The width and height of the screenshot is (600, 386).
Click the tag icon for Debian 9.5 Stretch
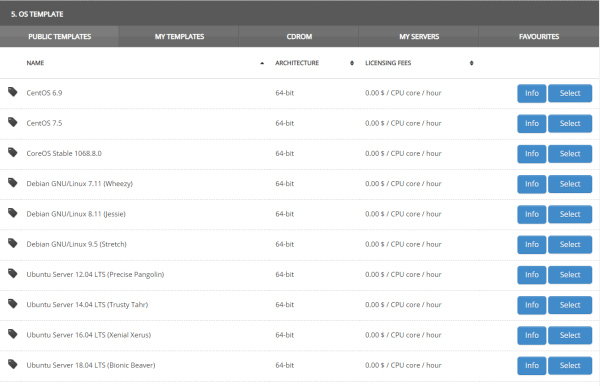[x=13, y=243]
